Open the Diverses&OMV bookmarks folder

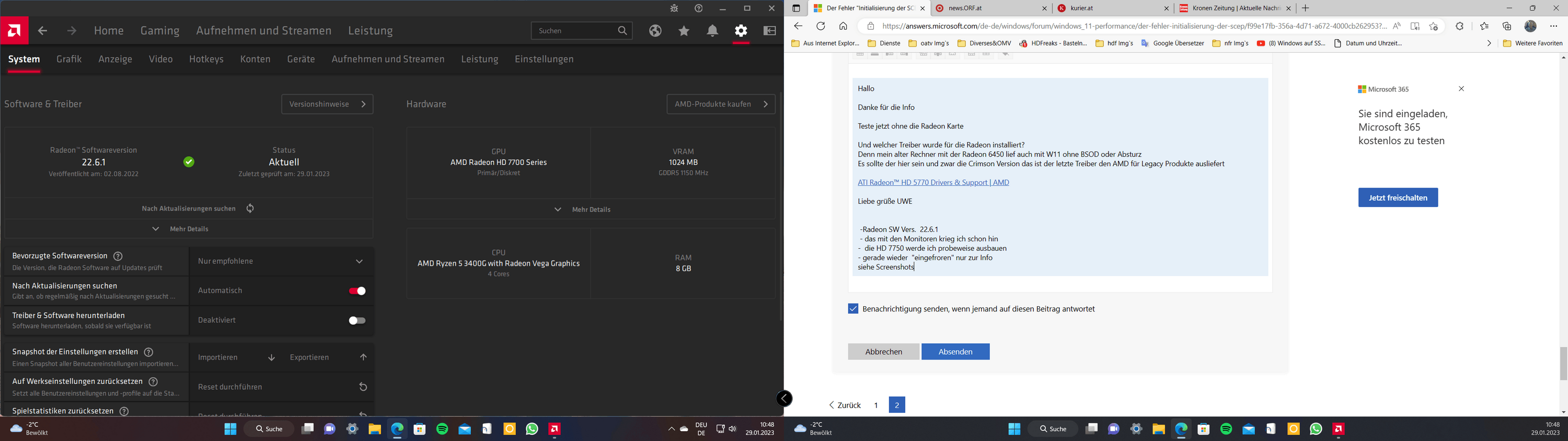[984, 43]
